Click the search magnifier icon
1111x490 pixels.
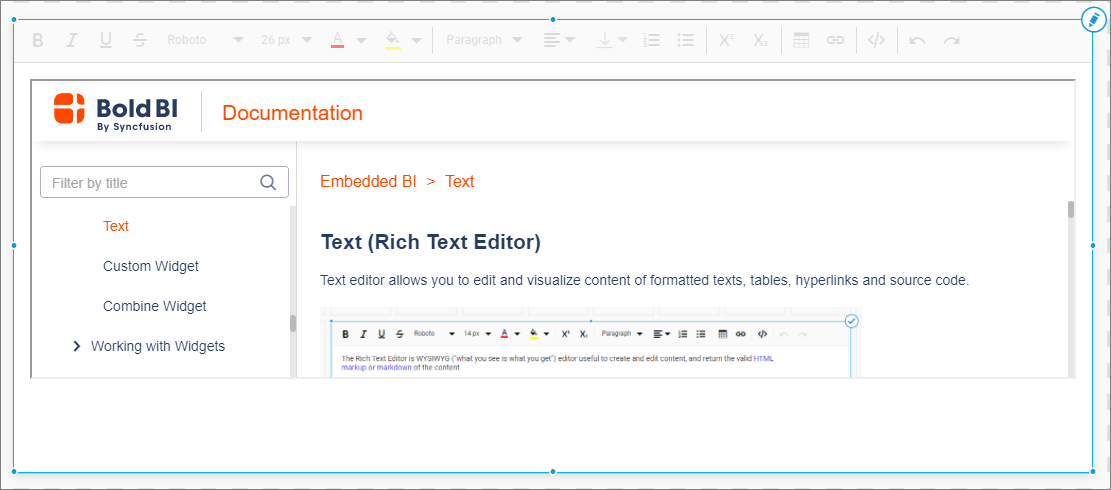[268, 182]
